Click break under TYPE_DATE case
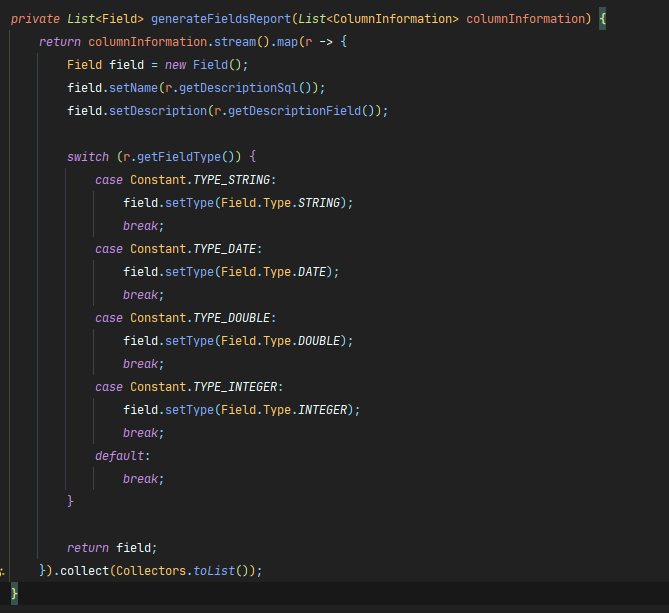The height and width of the screenshot is (613, 669). pos(140,295)
